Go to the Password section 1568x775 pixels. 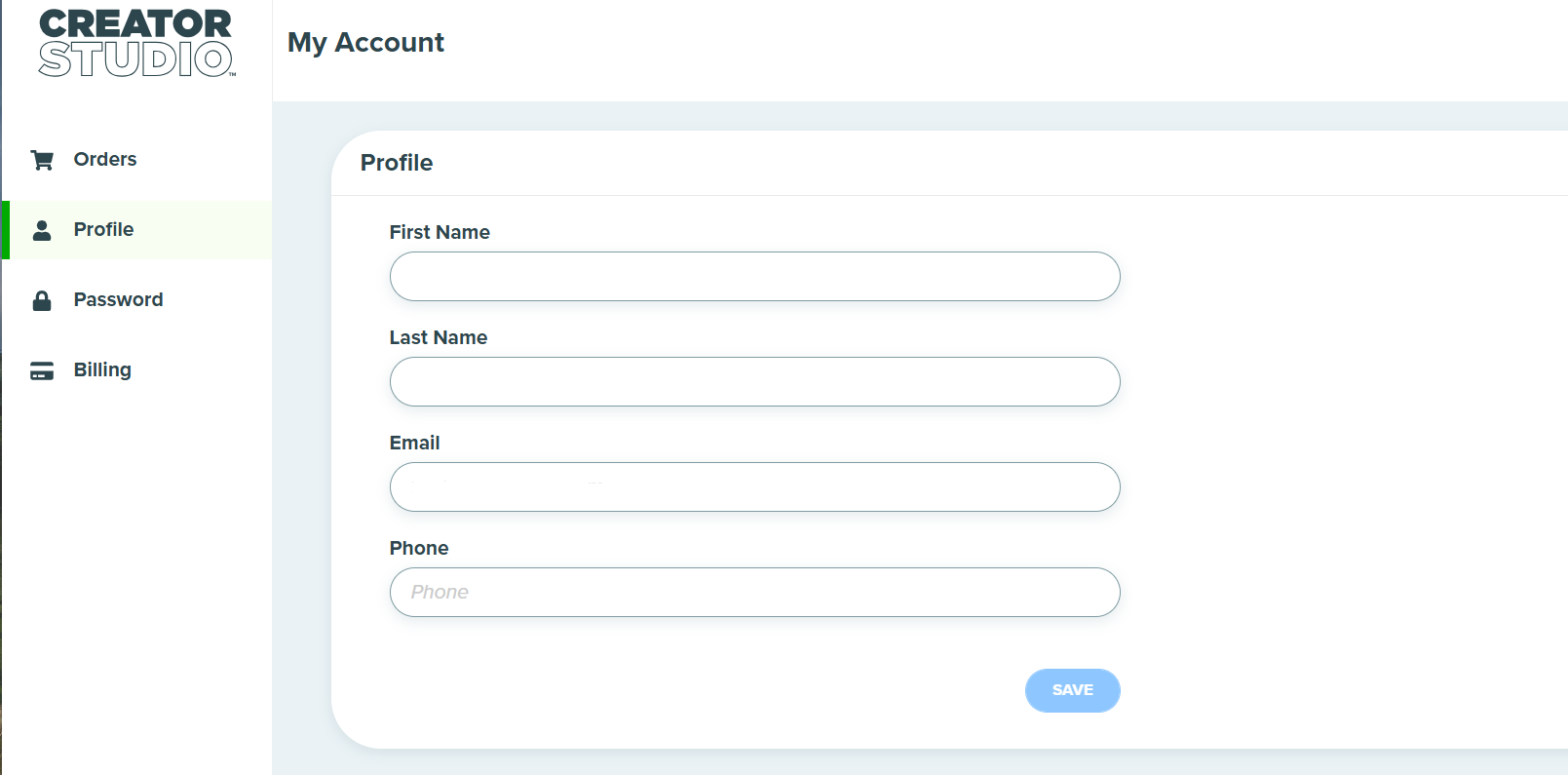[x=118, y=299]
